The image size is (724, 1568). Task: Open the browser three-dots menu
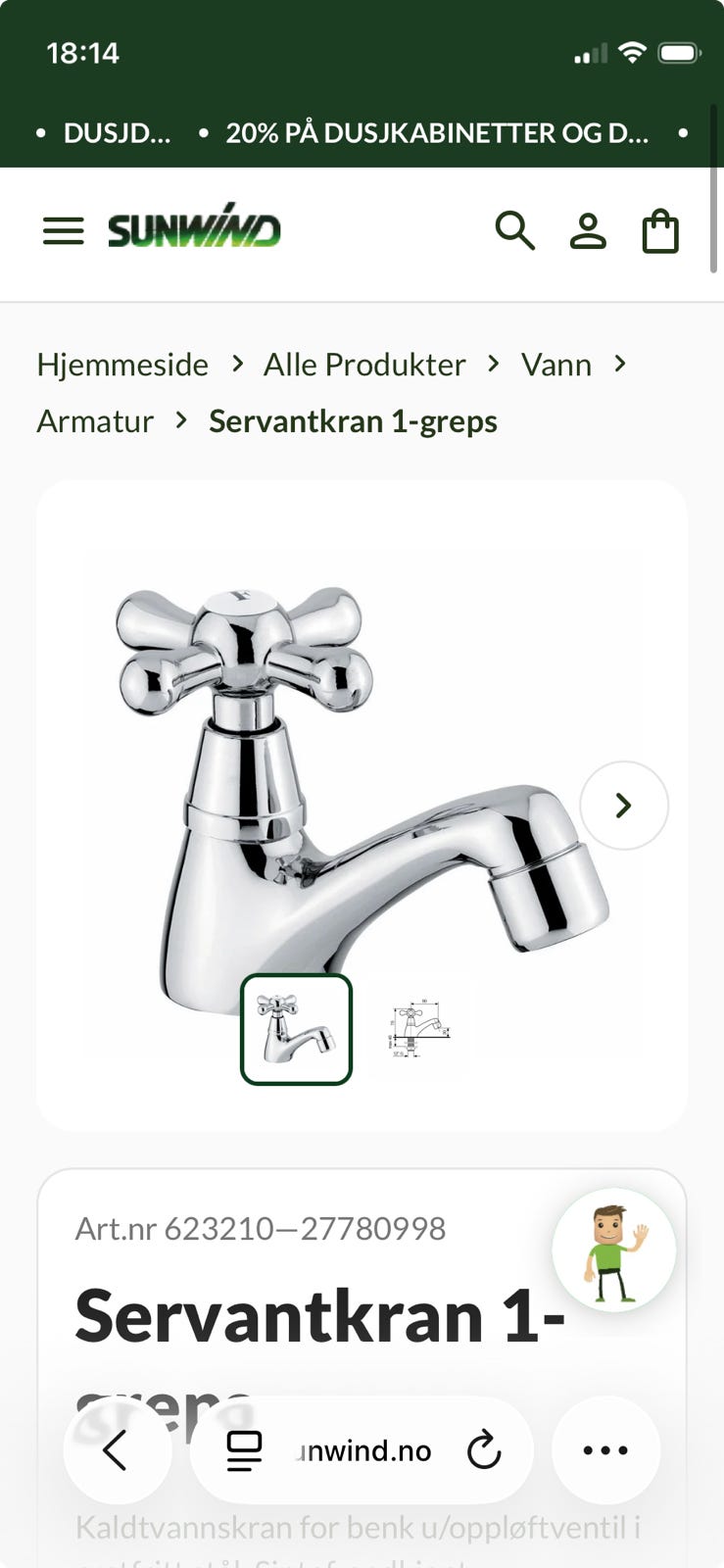pos(605,1449)
